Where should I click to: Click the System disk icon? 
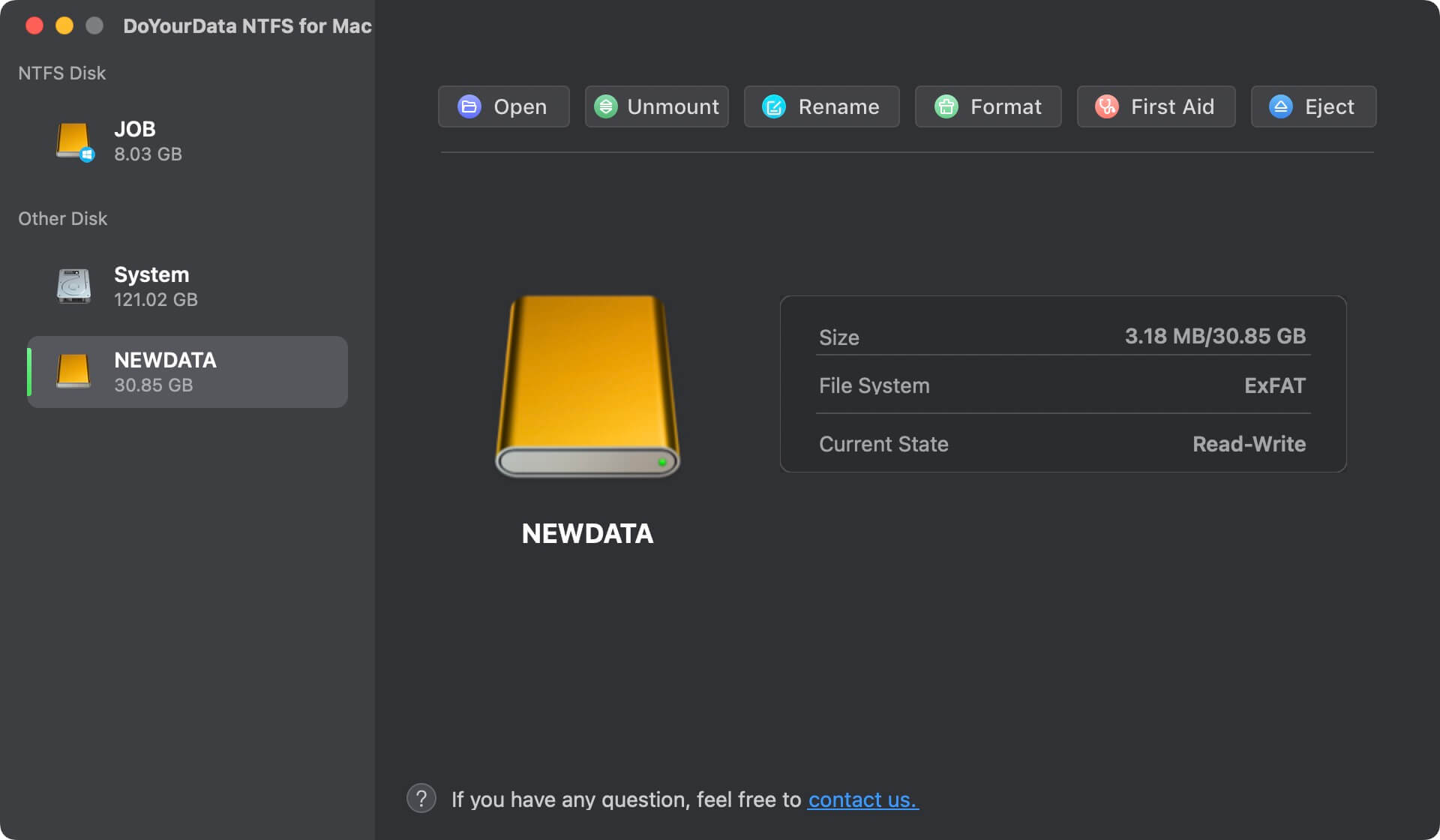[x=73, y=285]
